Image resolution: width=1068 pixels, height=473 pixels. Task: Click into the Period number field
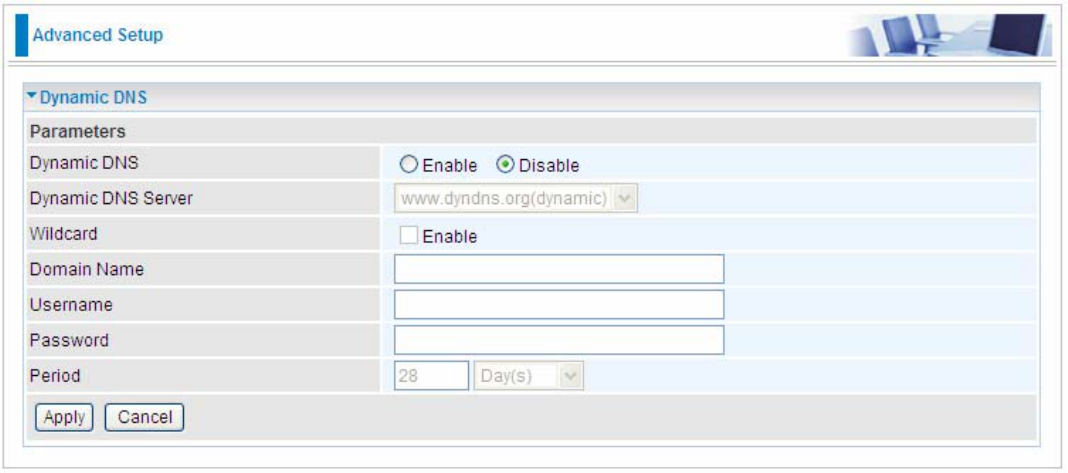tap(431, 376)
